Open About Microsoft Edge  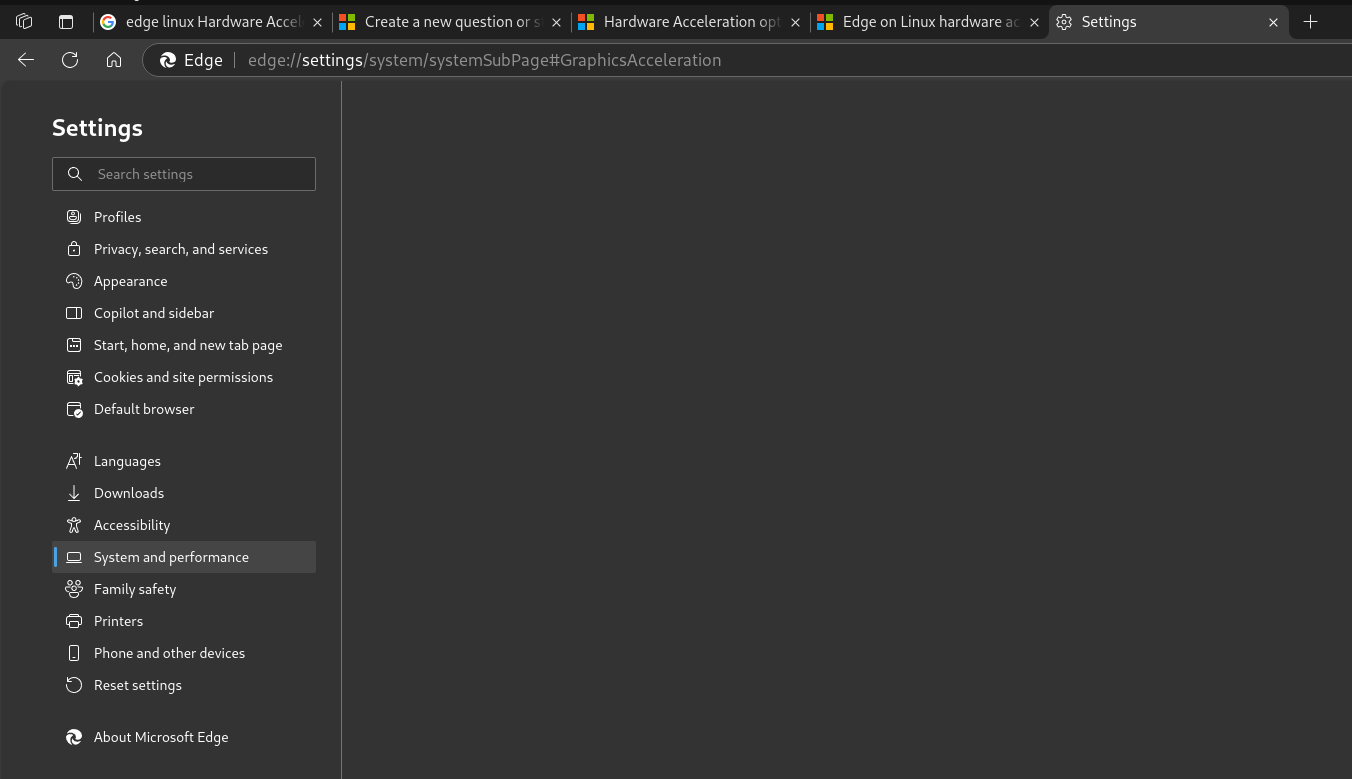(x=184, y=737)
